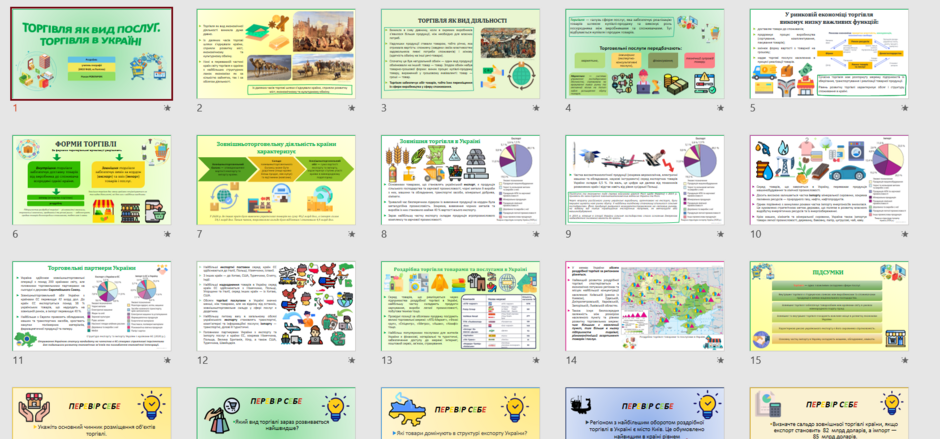Viewport: 940px width, 439px height.
Task: Select the 'Підсумки' summary slide
Action: (829, 306)
